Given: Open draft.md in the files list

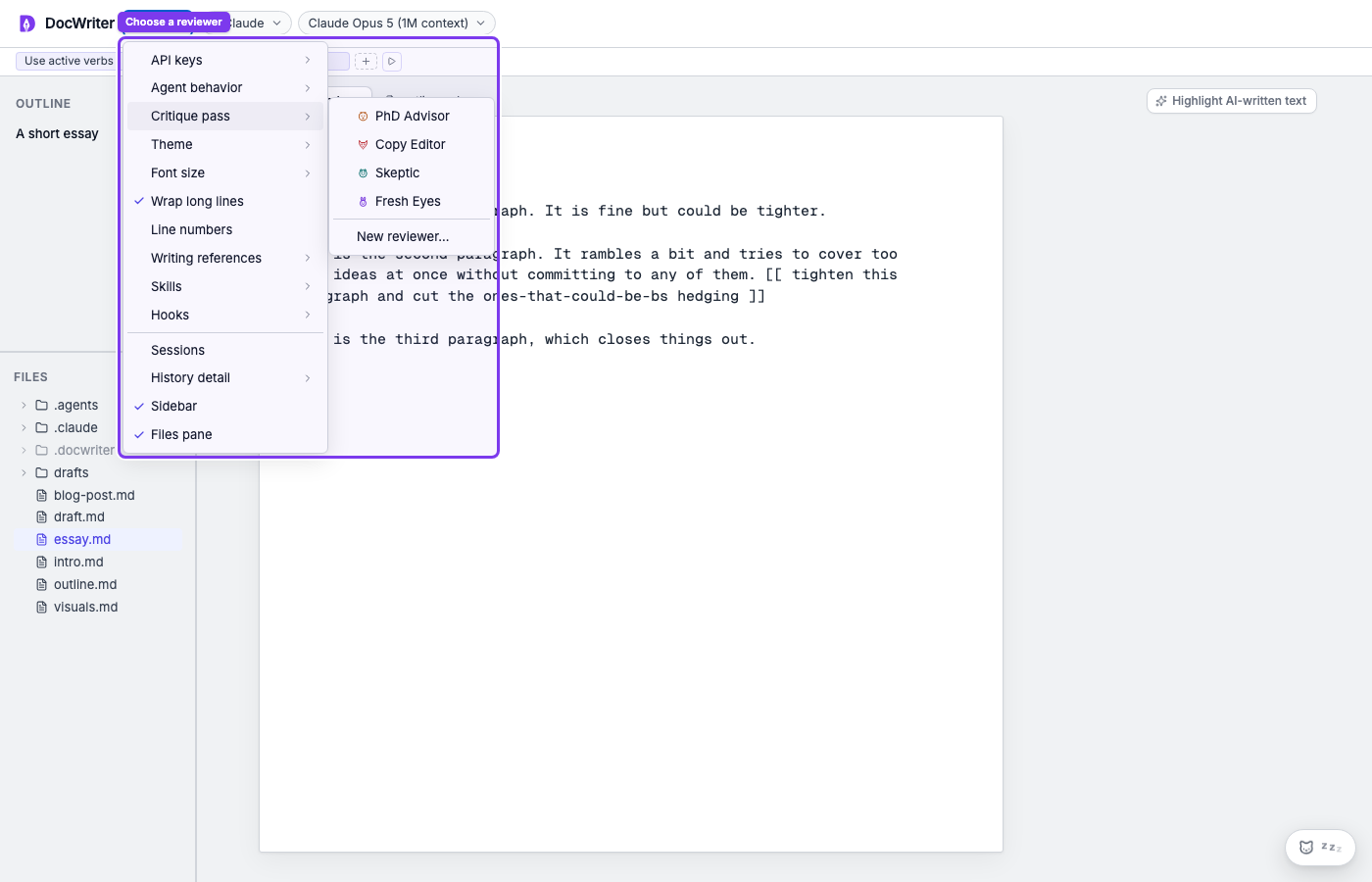Looking at the screenshot, I should [x=79, y=516].
